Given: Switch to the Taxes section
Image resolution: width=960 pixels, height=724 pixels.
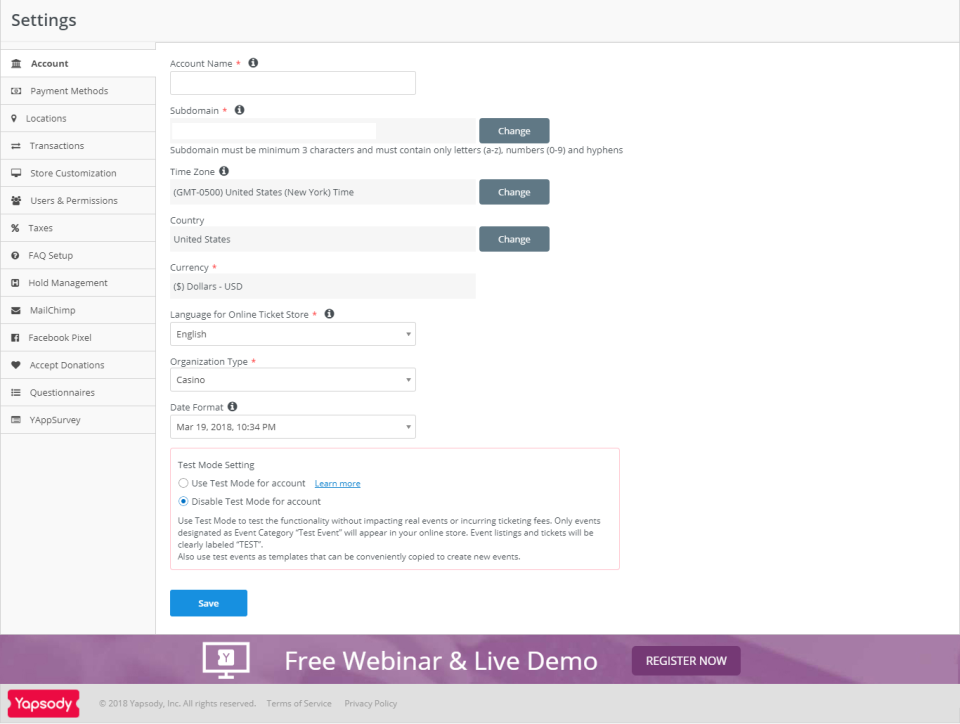Looking at the screenshot, I should (40, 227).
